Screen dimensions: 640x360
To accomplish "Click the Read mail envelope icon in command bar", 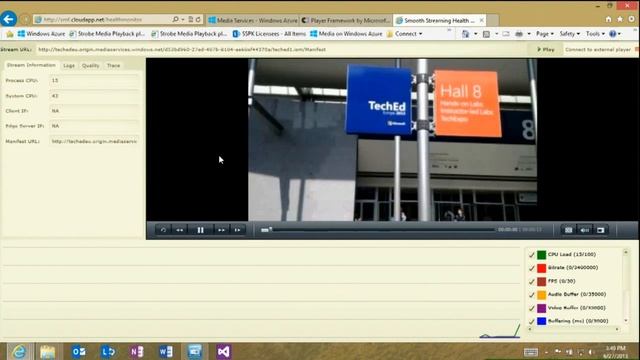I will [506, 34].
